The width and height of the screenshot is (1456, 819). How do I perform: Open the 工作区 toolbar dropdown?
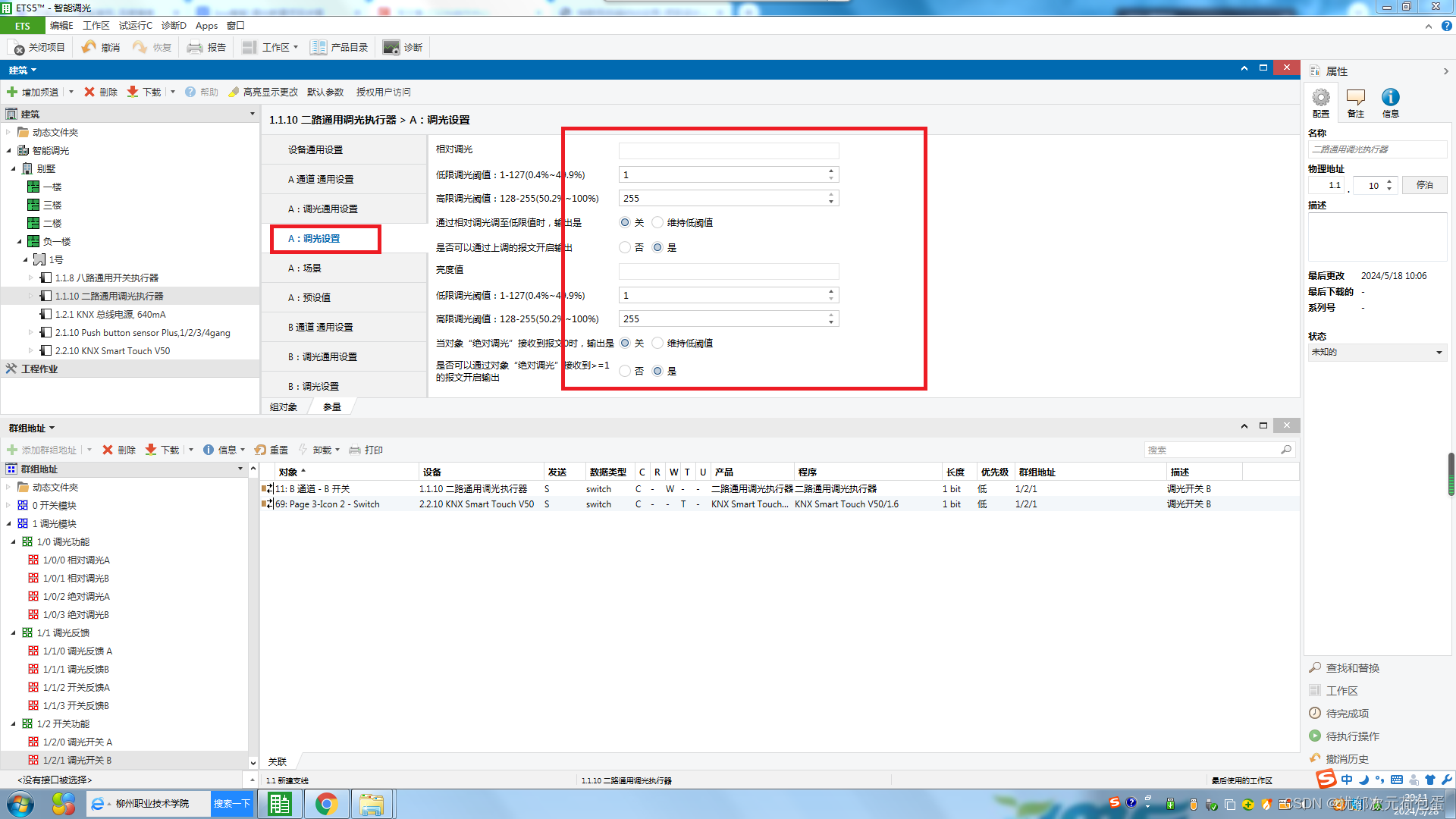pos(296,47)
